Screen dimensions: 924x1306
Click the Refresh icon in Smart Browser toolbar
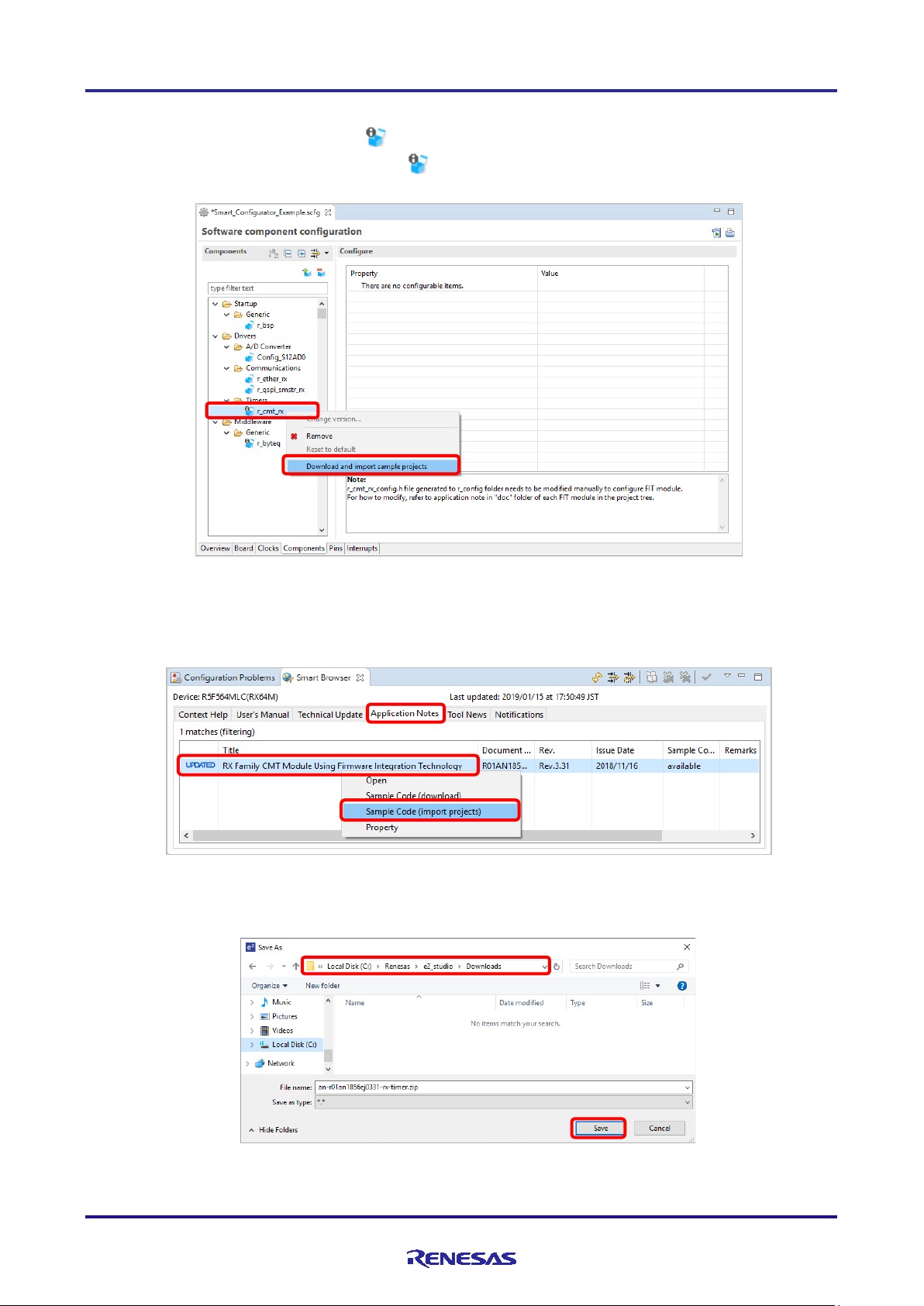(597, 677)
